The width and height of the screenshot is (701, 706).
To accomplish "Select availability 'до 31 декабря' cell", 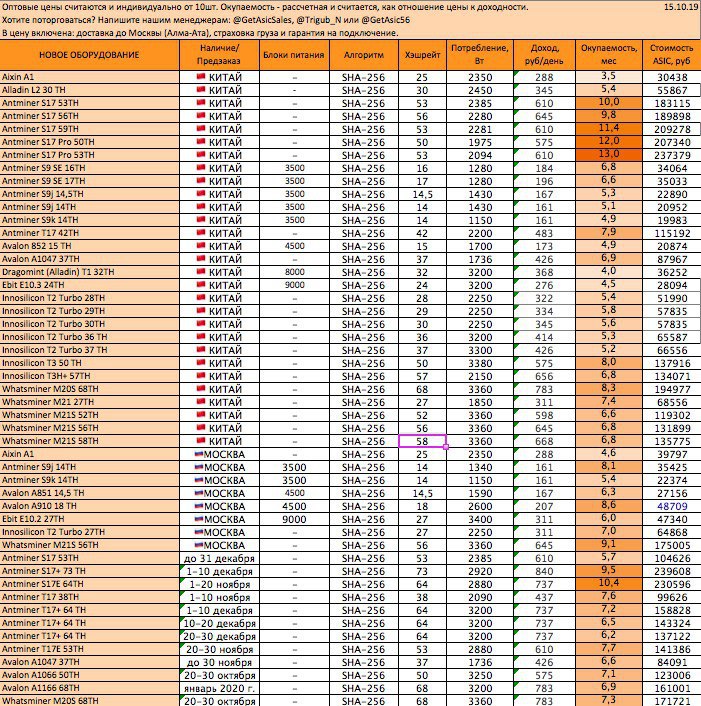I will (x=219, y=558).
